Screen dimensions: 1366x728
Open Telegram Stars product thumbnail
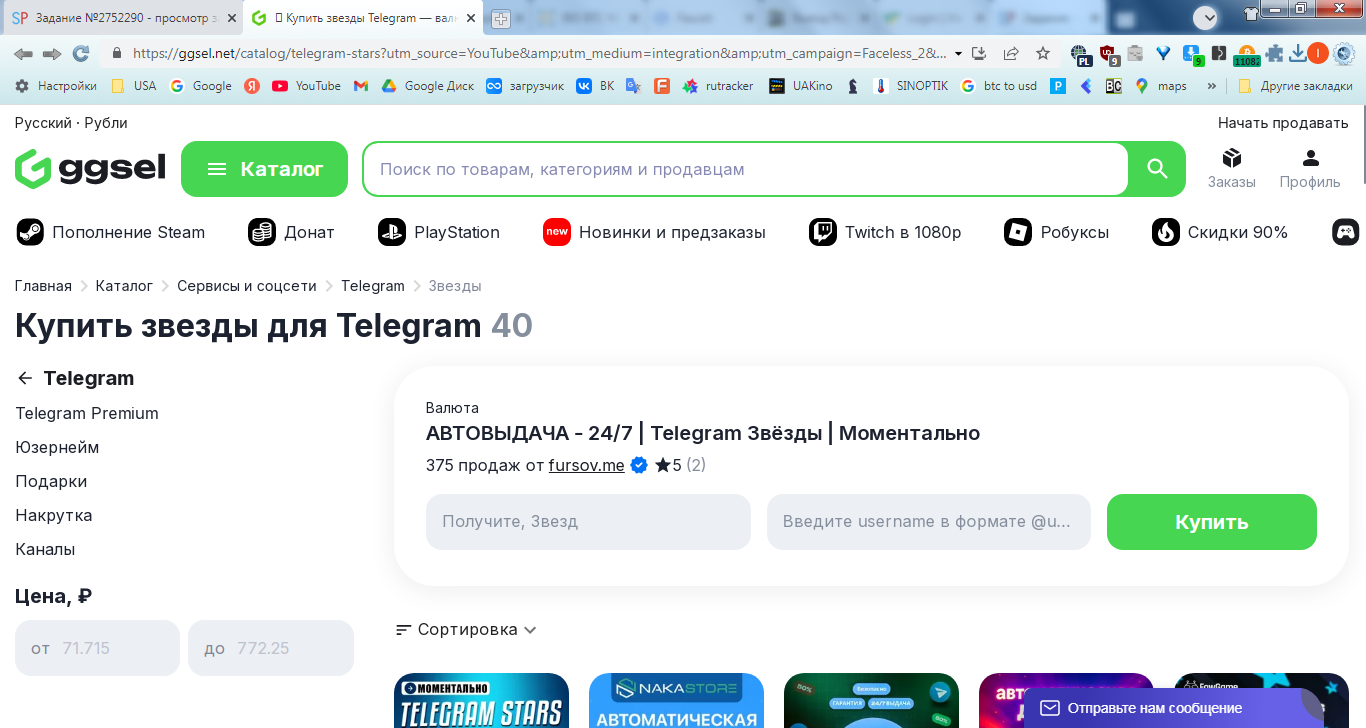click(481, 700)
